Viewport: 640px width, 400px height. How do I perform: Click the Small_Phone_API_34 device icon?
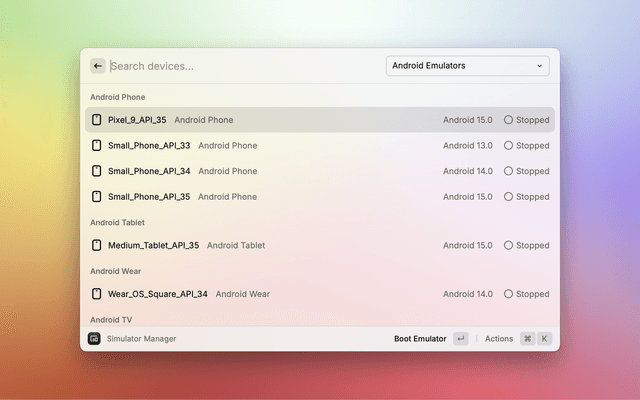click(x=97, y=171)
